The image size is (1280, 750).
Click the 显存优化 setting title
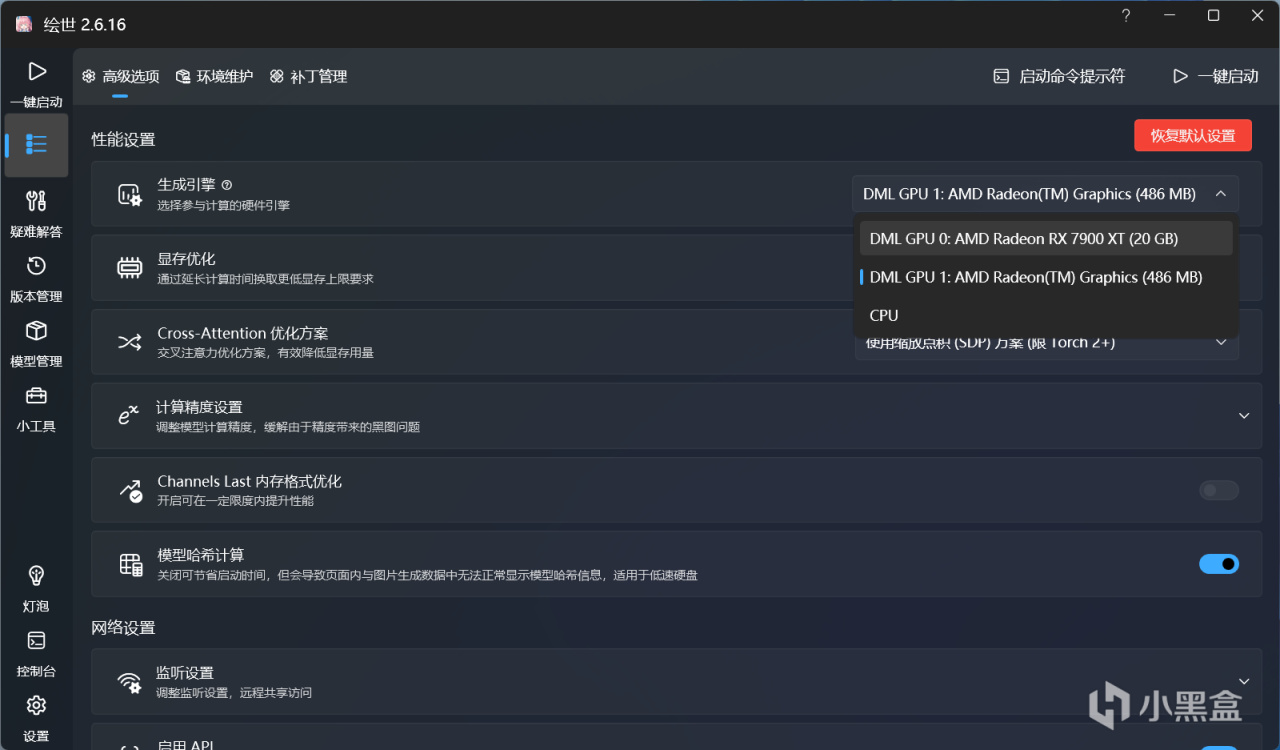[x=186, y=259]
